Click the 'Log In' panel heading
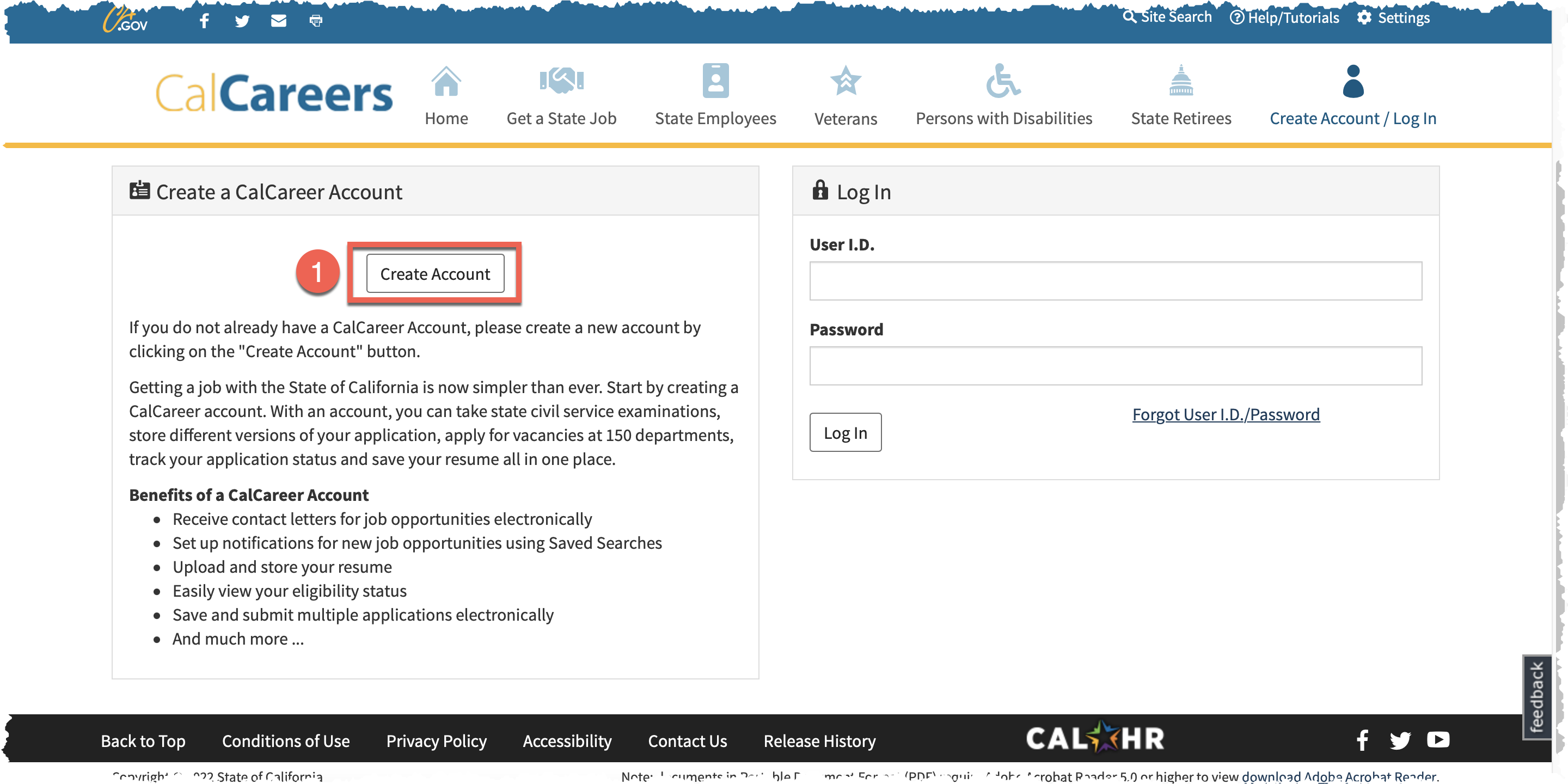 [x=863, y=192]
